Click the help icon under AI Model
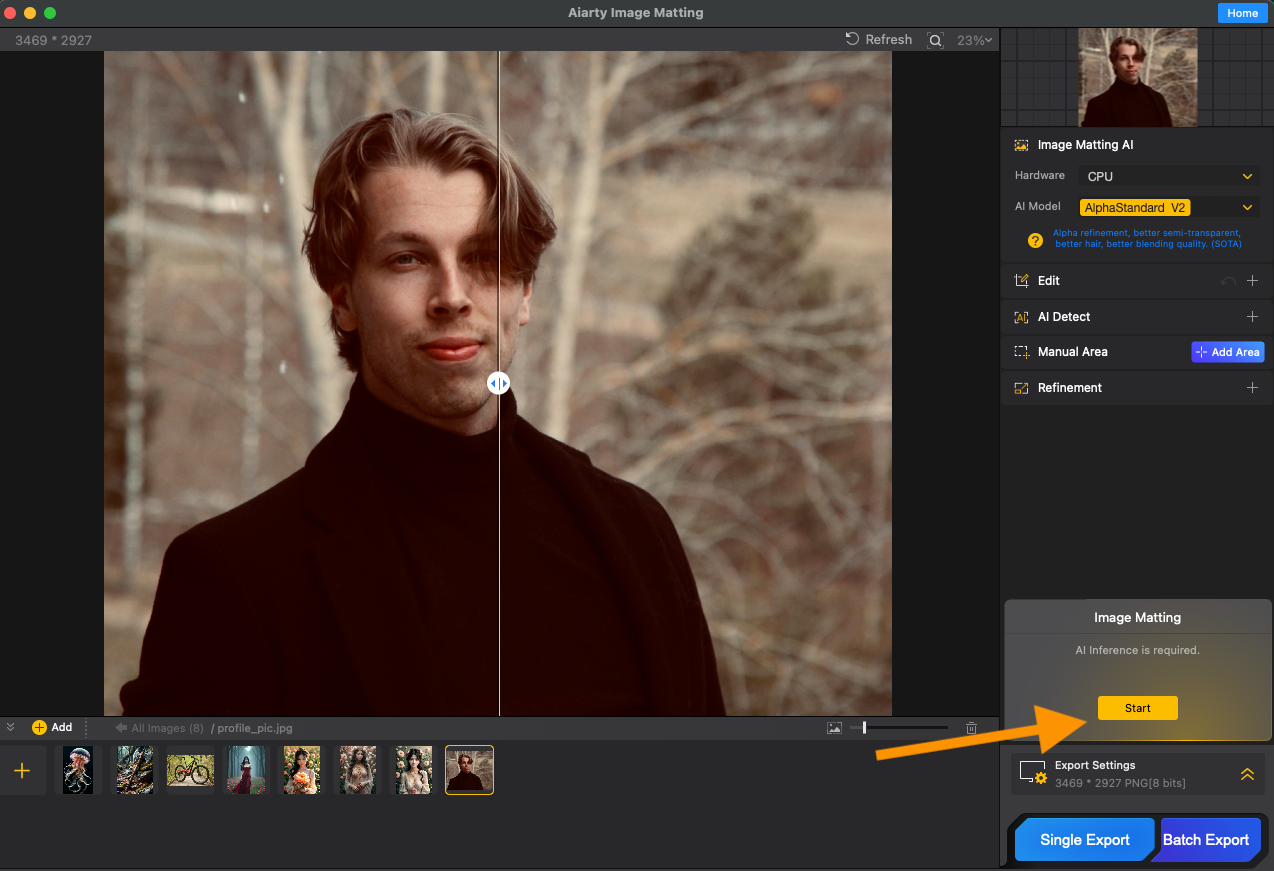 point(1035,240)
